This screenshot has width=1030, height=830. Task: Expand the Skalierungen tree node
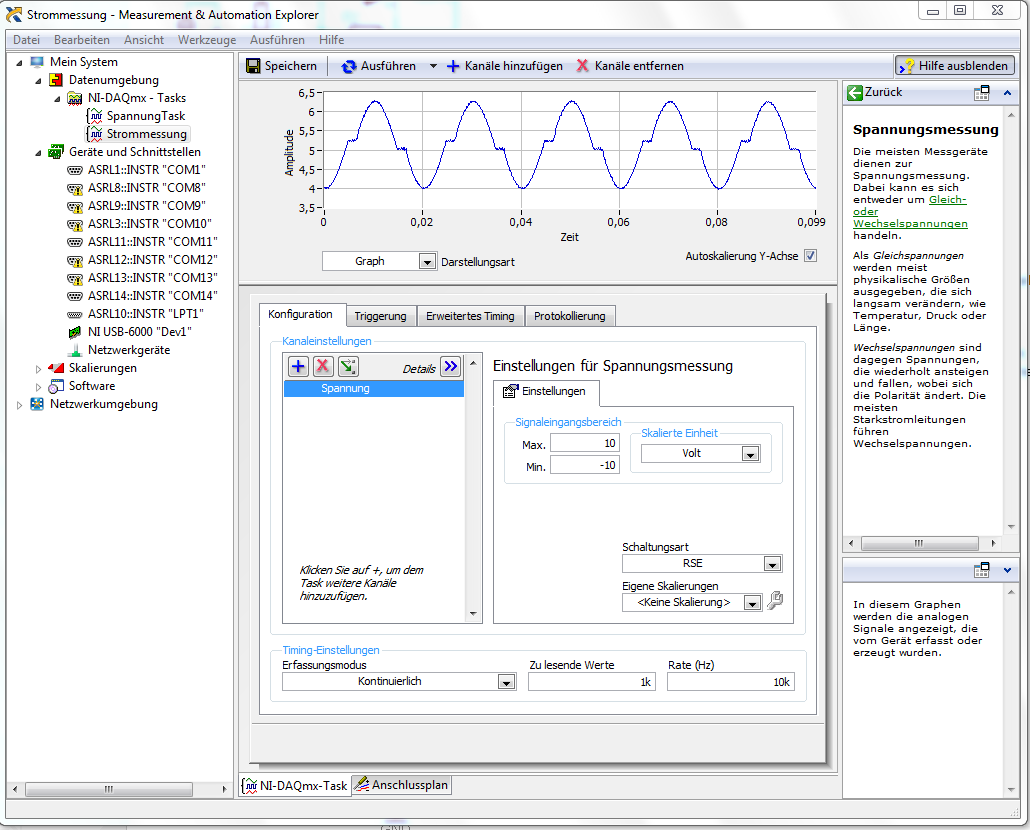38,369
